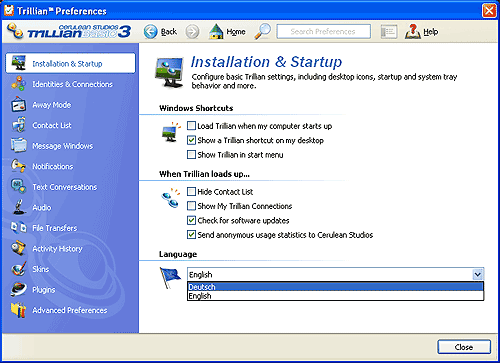The image size is (500, 363).
Task: Click the Help question mark icon
Action: click(x=413, y=32)
